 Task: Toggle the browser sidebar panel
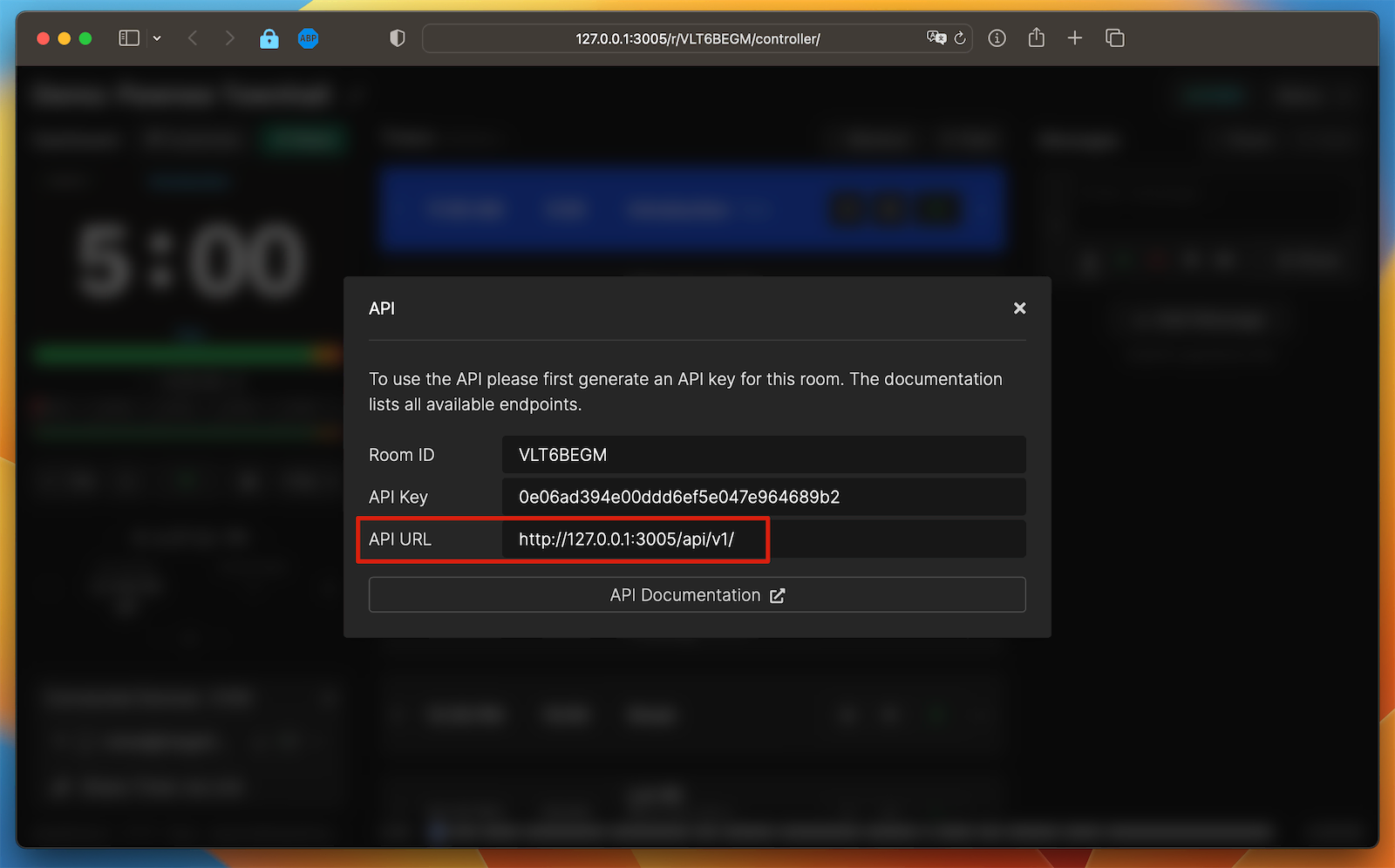128,37
